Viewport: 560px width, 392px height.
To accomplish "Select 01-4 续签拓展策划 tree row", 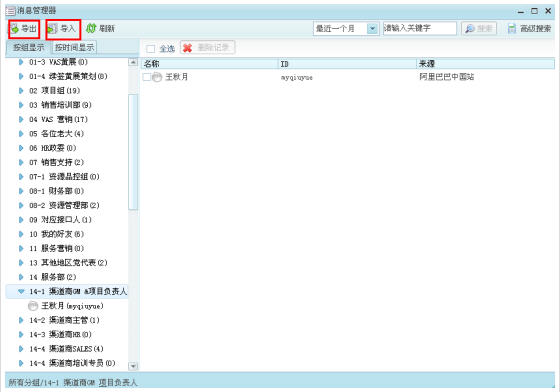I will pyautogui.click(x=68, y=76).
